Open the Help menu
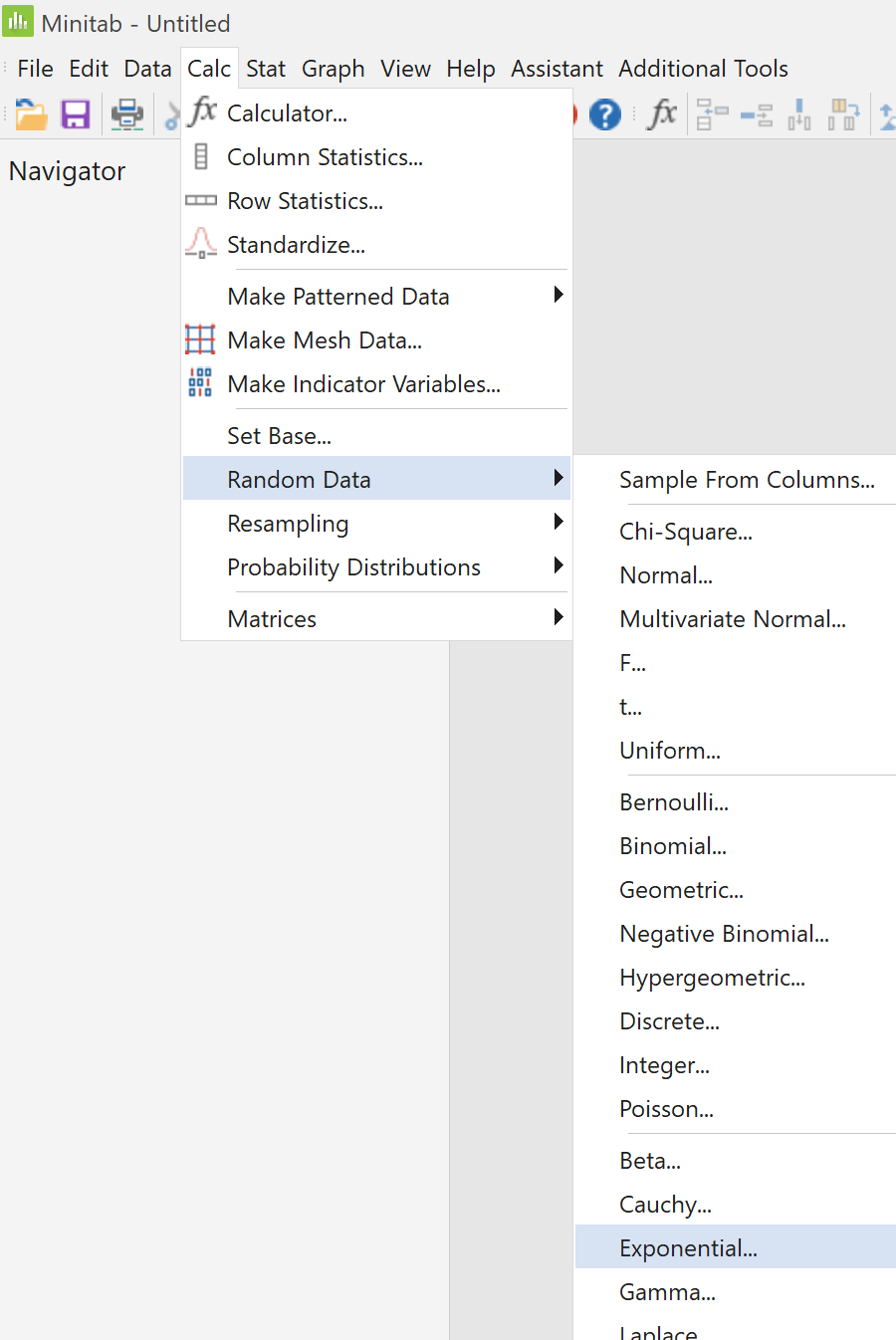The width and height of the screenshot is (896, 1340). pyautogui.click(x=471, y=69)
